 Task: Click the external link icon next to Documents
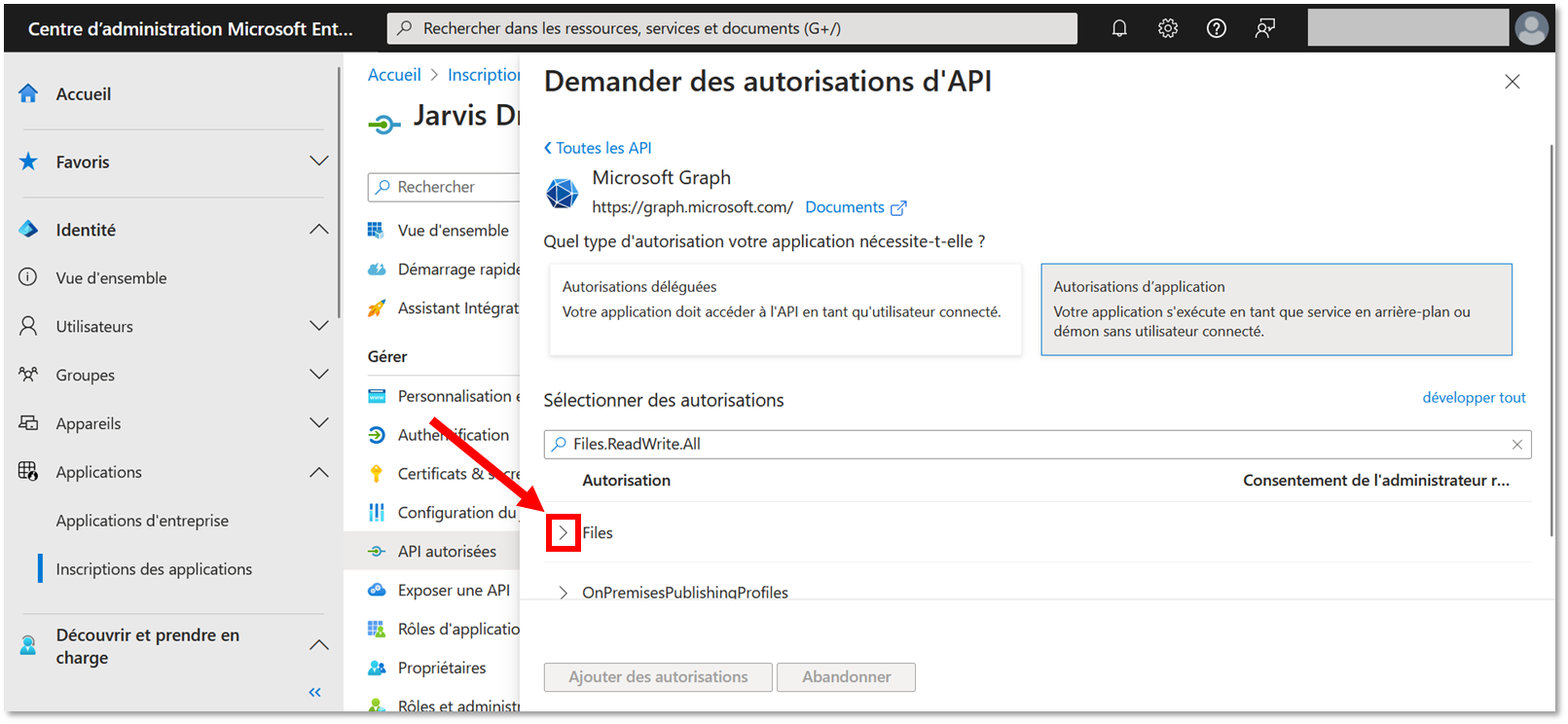[x=898, y=208]
